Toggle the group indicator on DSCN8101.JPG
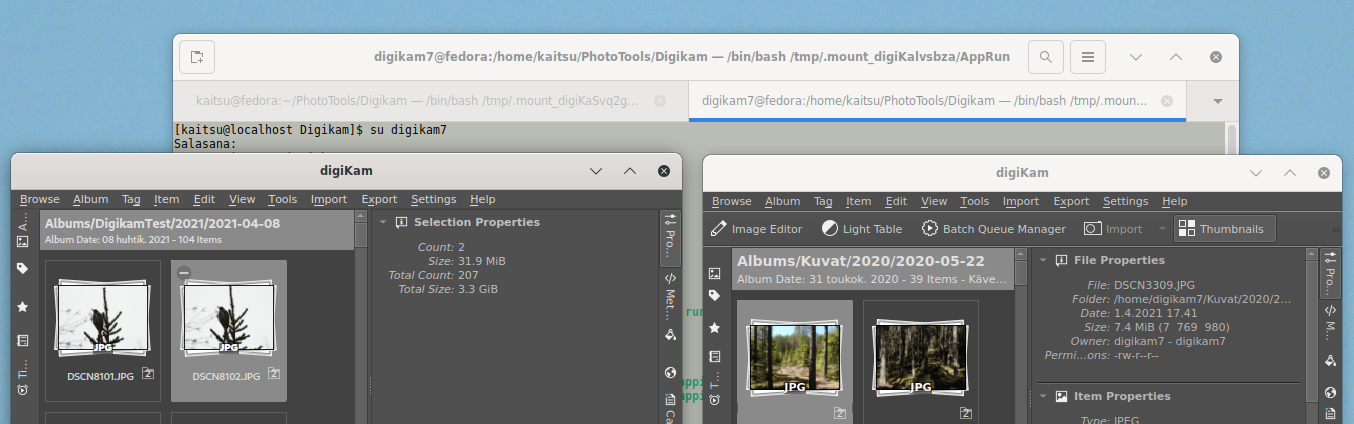Viewport: 1354px width, 424px height. 148,373
